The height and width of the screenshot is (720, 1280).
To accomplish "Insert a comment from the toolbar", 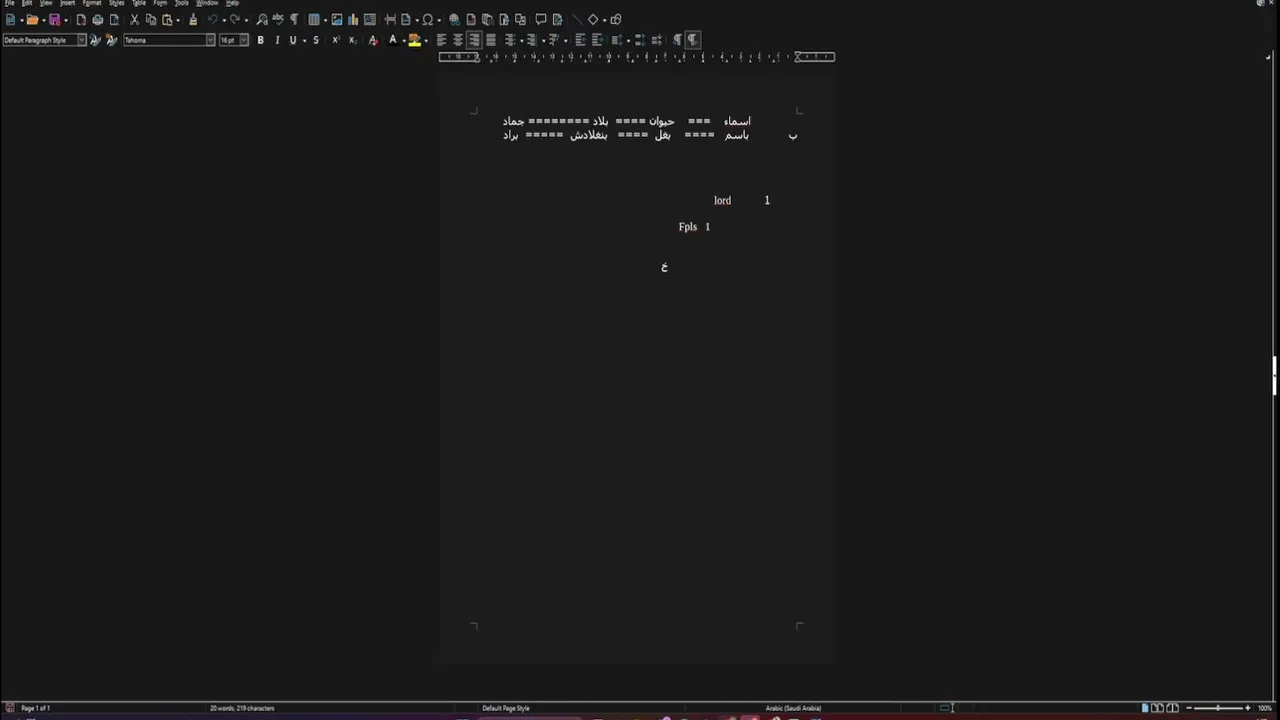I will (541, 20).
